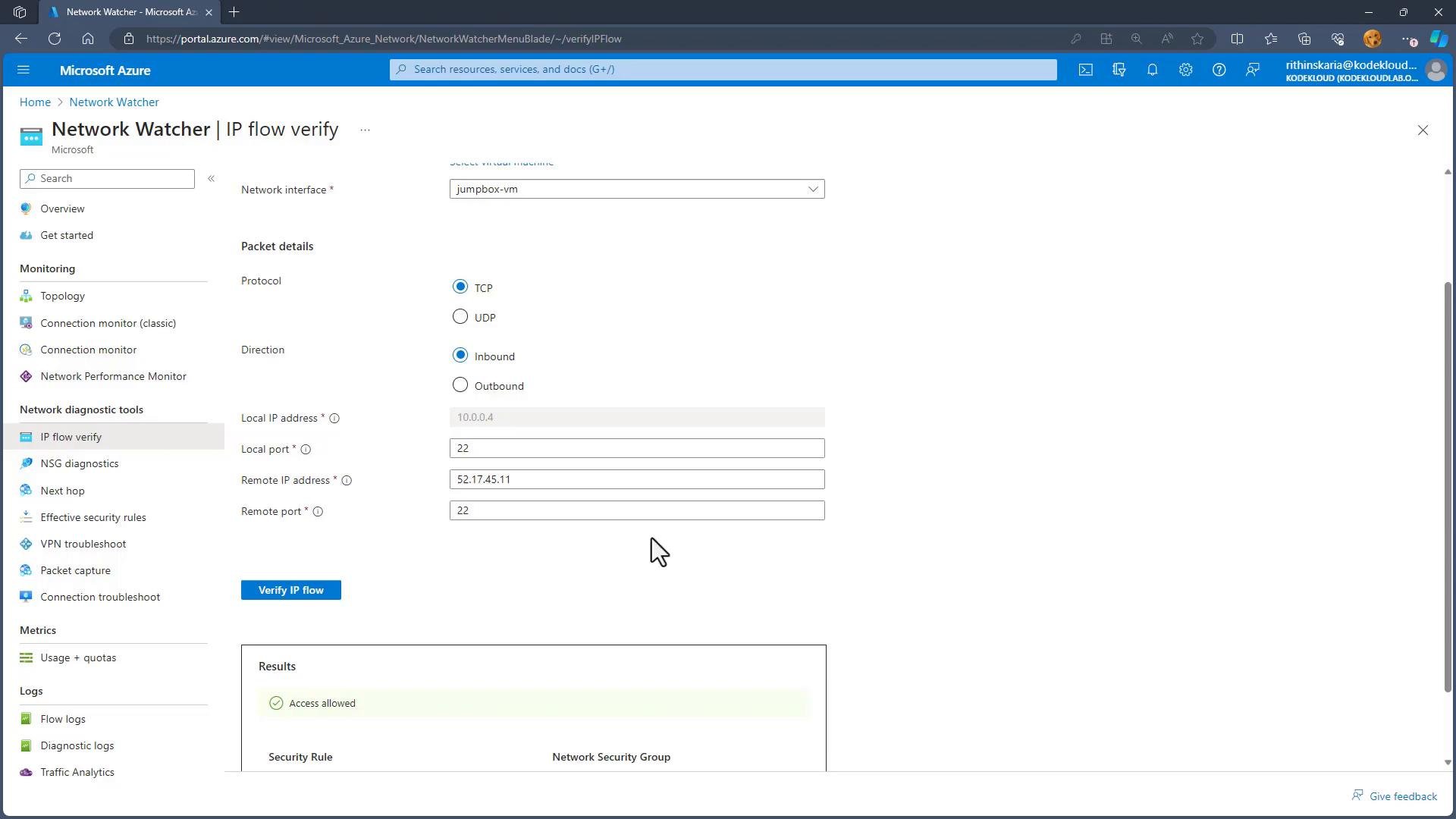Click the Local port info icon
This screenshot has width=1456, height=819.
306,450
